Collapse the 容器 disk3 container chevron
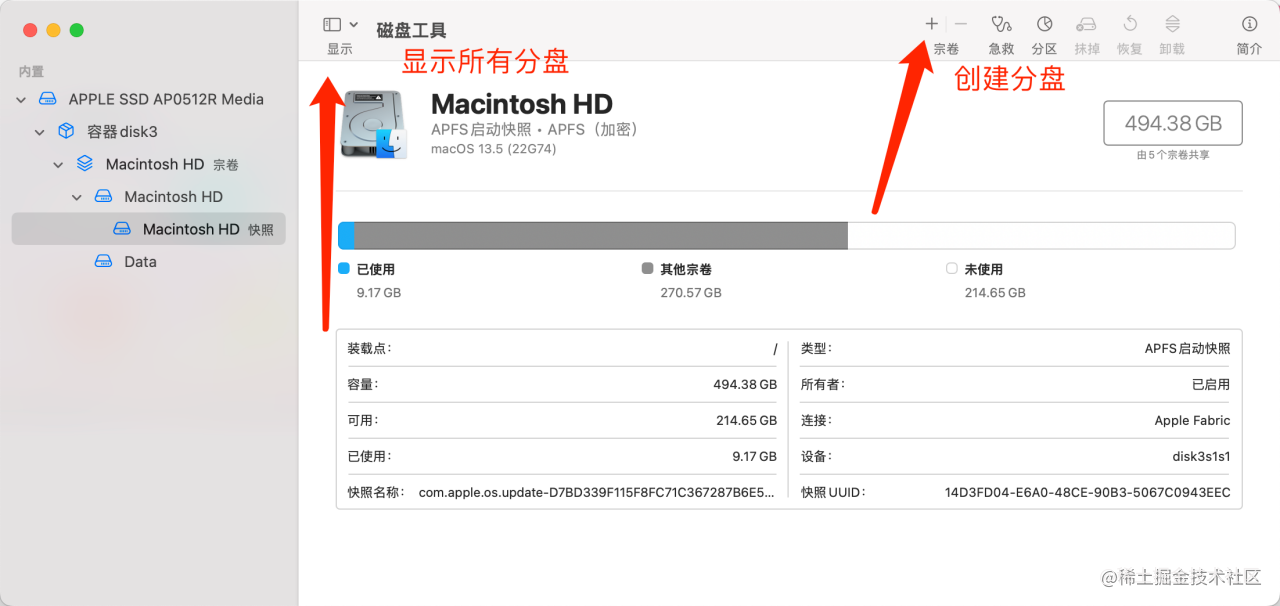The height and width of the screenshot is (606, 1280). (x=40, y=132)
